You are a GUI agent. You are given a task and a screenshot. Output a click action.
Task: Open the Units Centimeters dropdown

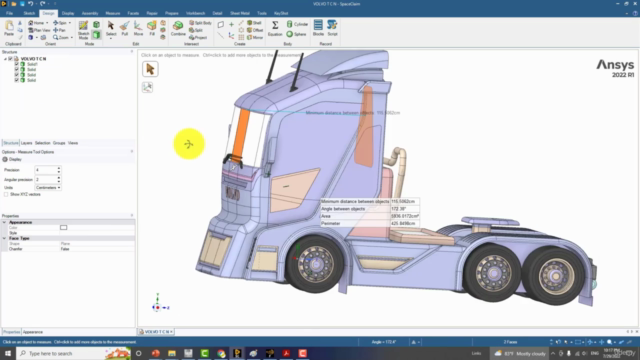pyautogui.click(x=48, y=187)
